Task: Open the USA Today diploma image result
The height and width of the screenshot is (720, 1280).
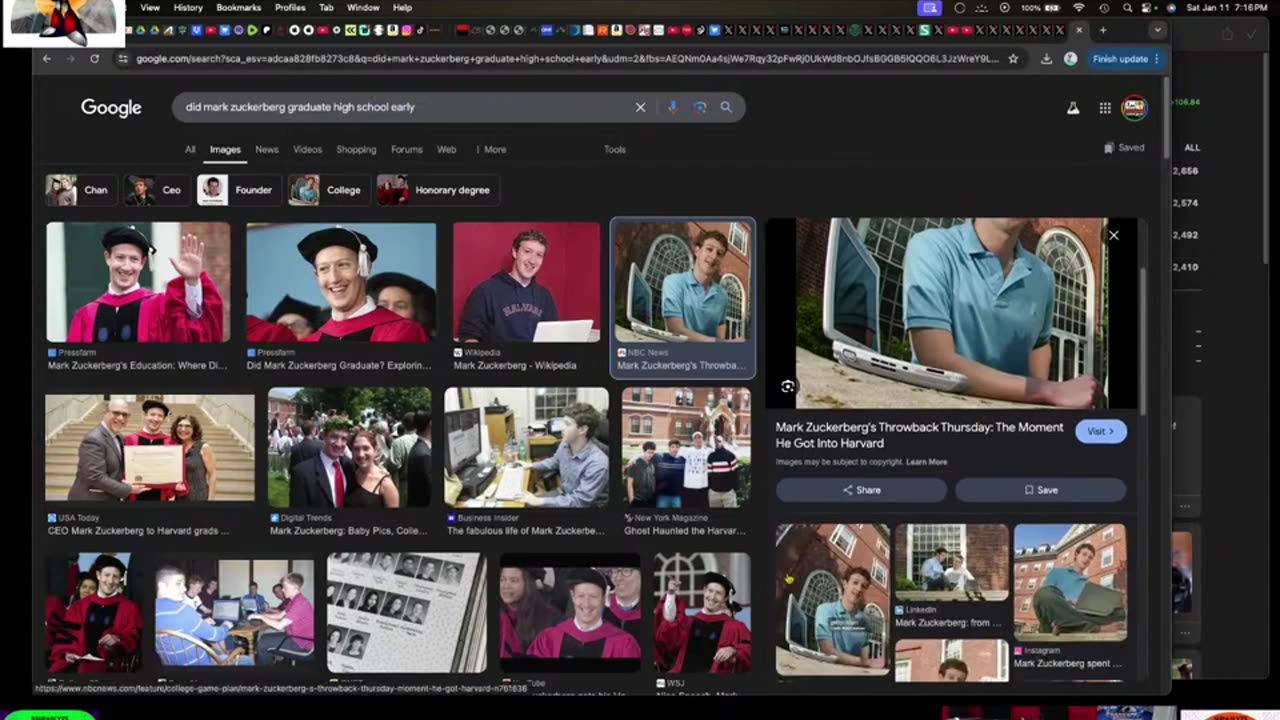Action: tap(150, 447)
